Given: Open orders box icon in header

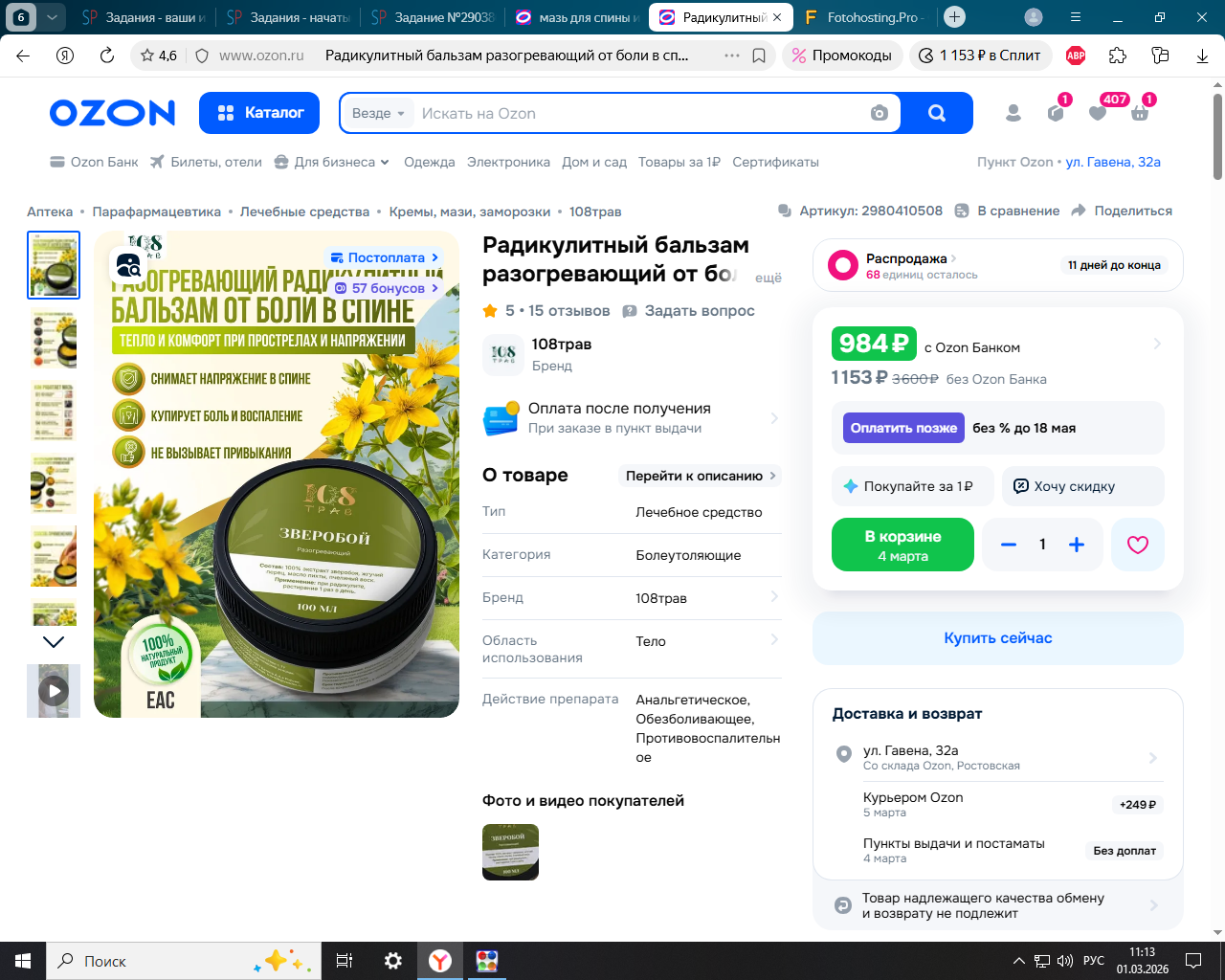Looking at the screenshot, I should (1056, 113).
